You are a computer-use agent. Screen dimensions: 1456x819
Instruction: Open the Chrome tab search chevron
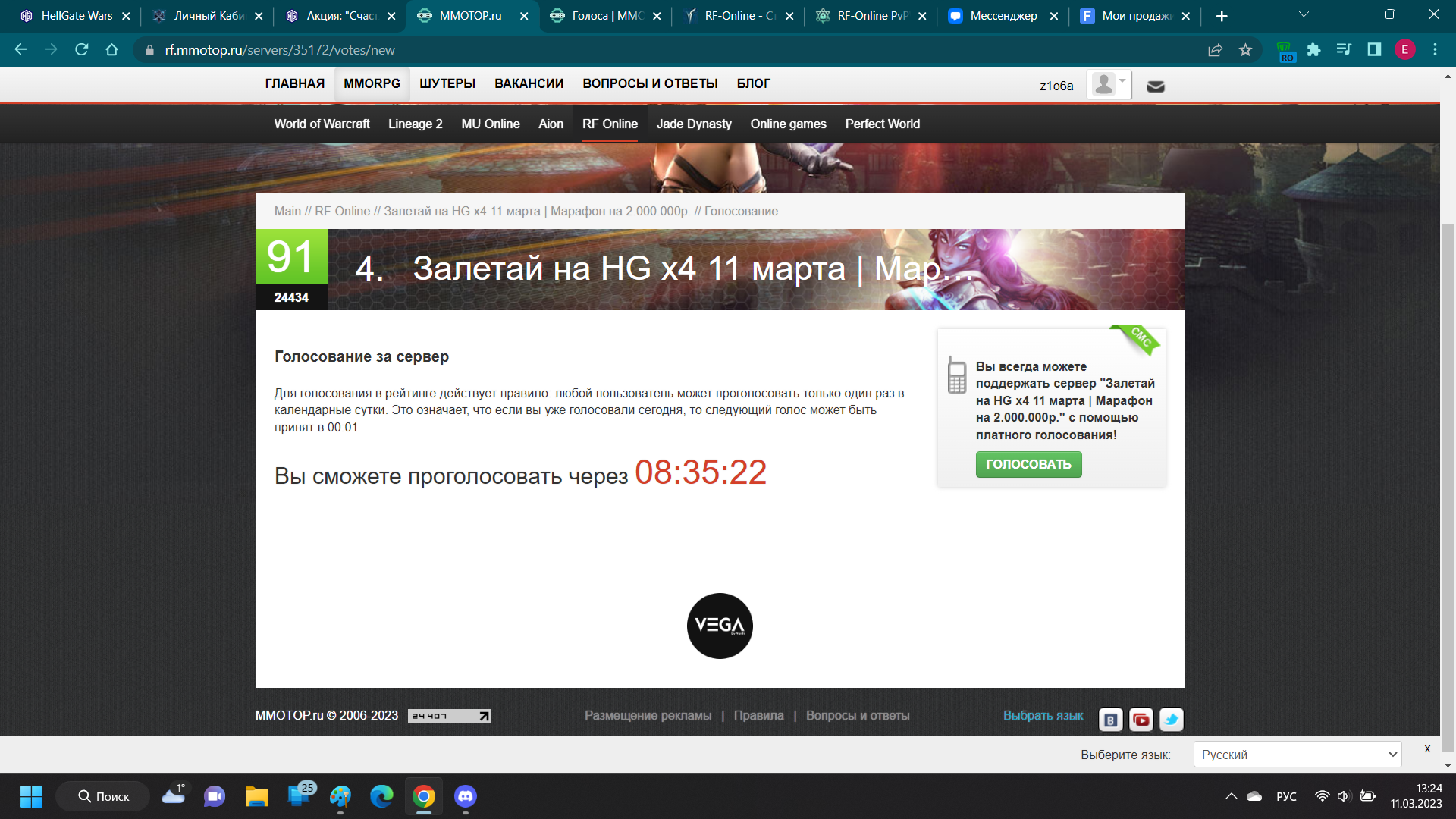[x=1304, y=14]
